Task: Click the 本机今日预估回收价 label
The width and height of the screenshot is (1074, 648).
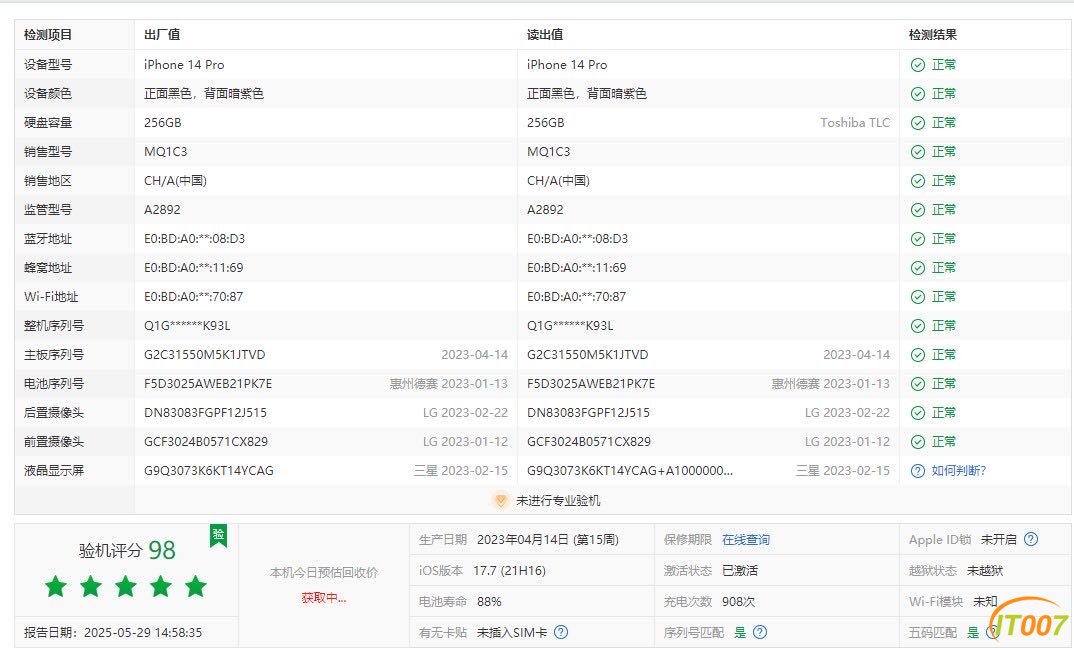Action: (324, 573)
